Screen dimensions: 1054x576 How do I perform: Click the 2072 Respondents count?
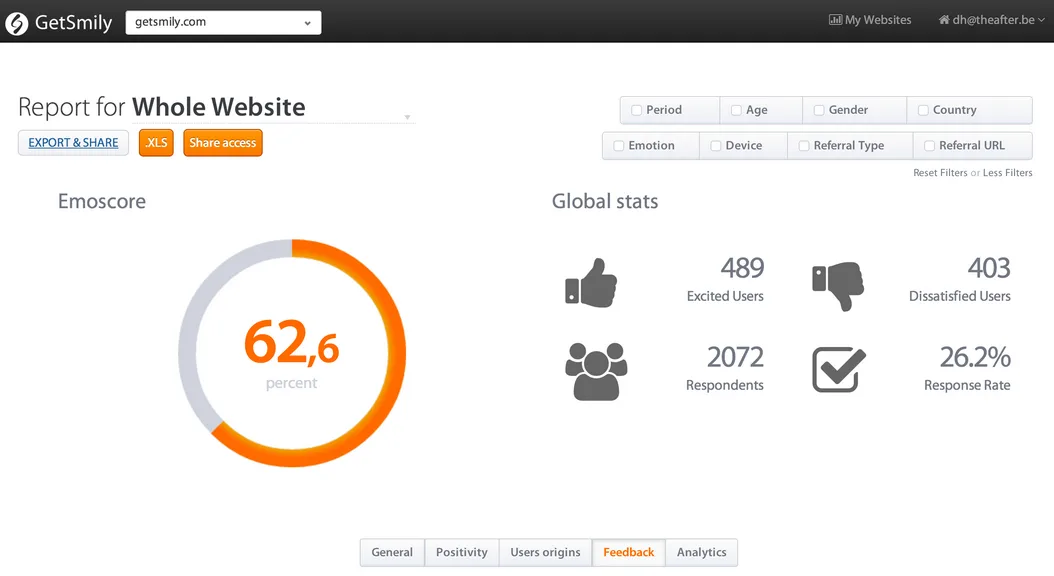[x=735, y=358]
